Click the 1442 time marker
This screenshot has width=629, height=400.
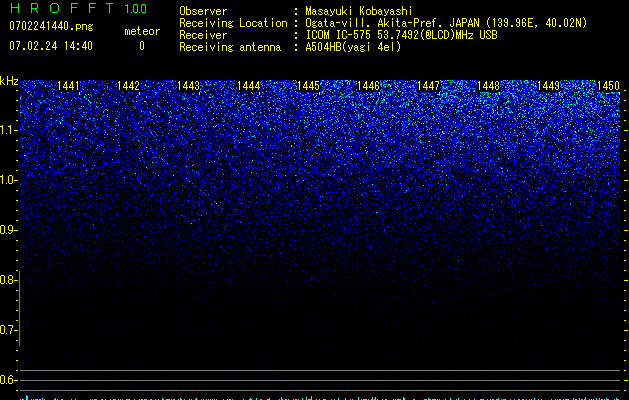click(128, 86)
